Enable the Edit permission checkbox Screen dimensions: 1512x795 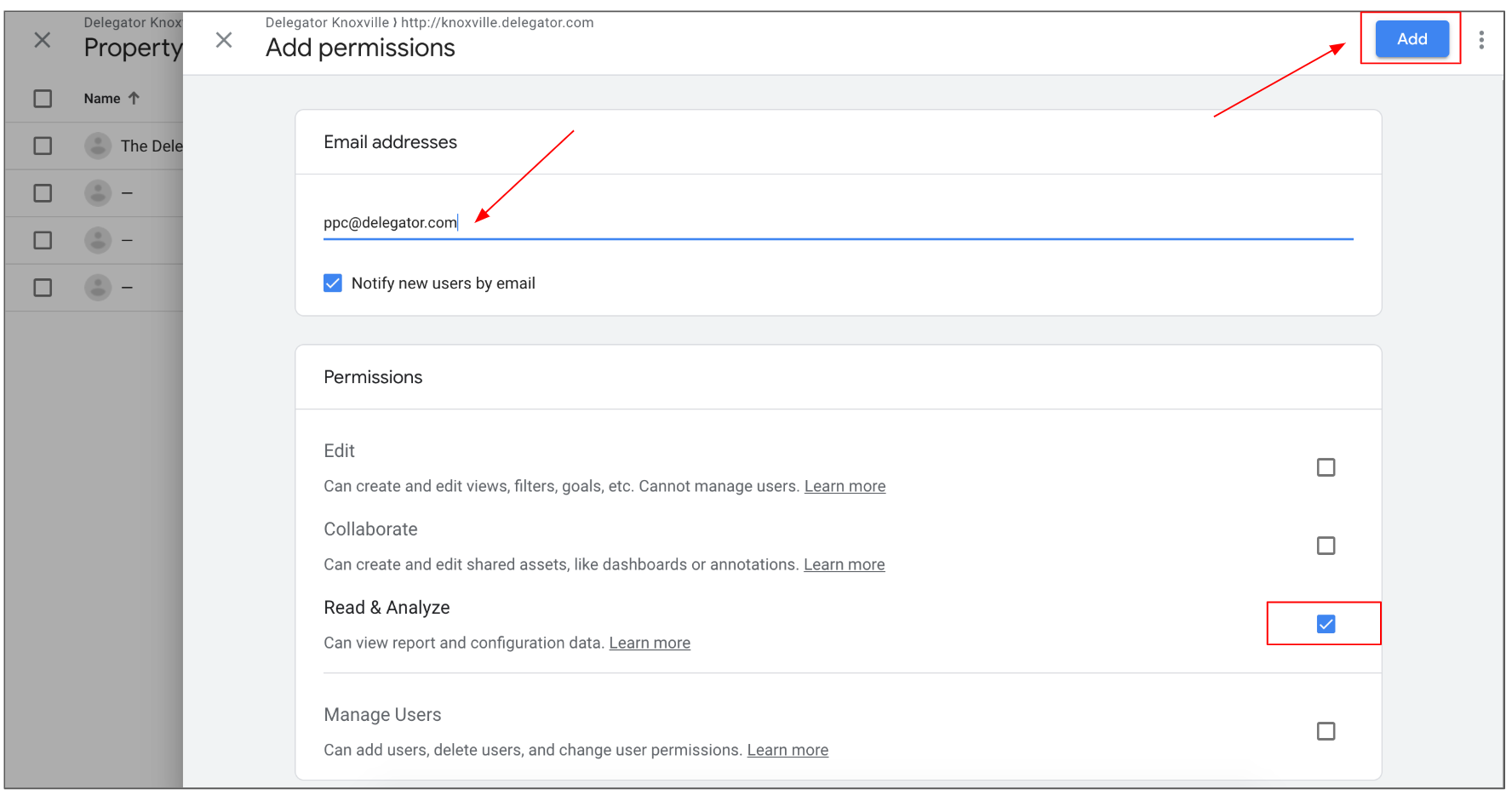pos(1326,467)
